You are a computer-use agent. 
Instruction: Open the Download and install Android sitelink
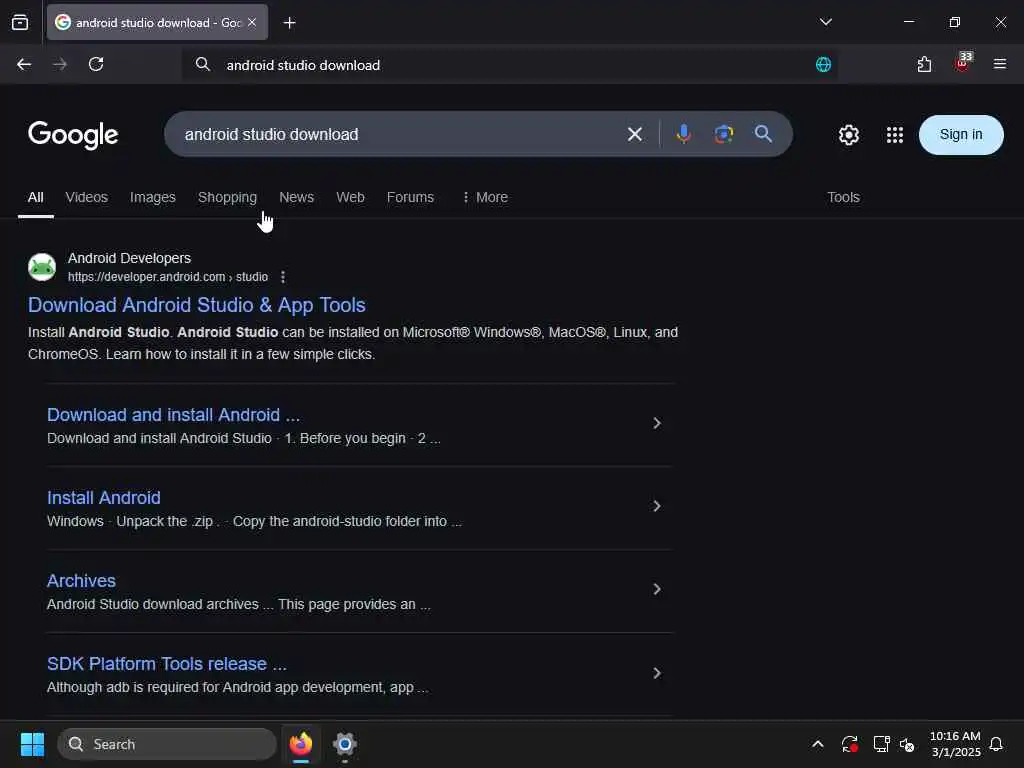(x=173, y=415)
